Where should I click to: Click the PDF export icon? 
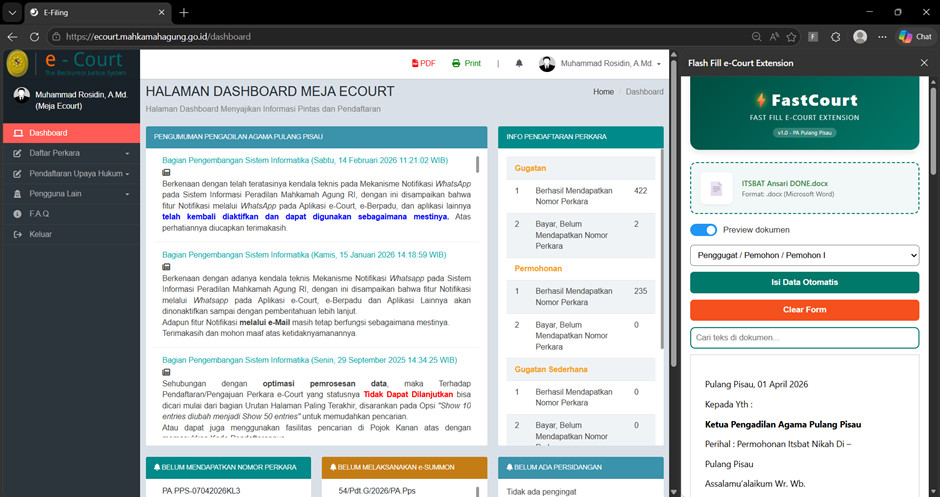[x=423, y=63]
